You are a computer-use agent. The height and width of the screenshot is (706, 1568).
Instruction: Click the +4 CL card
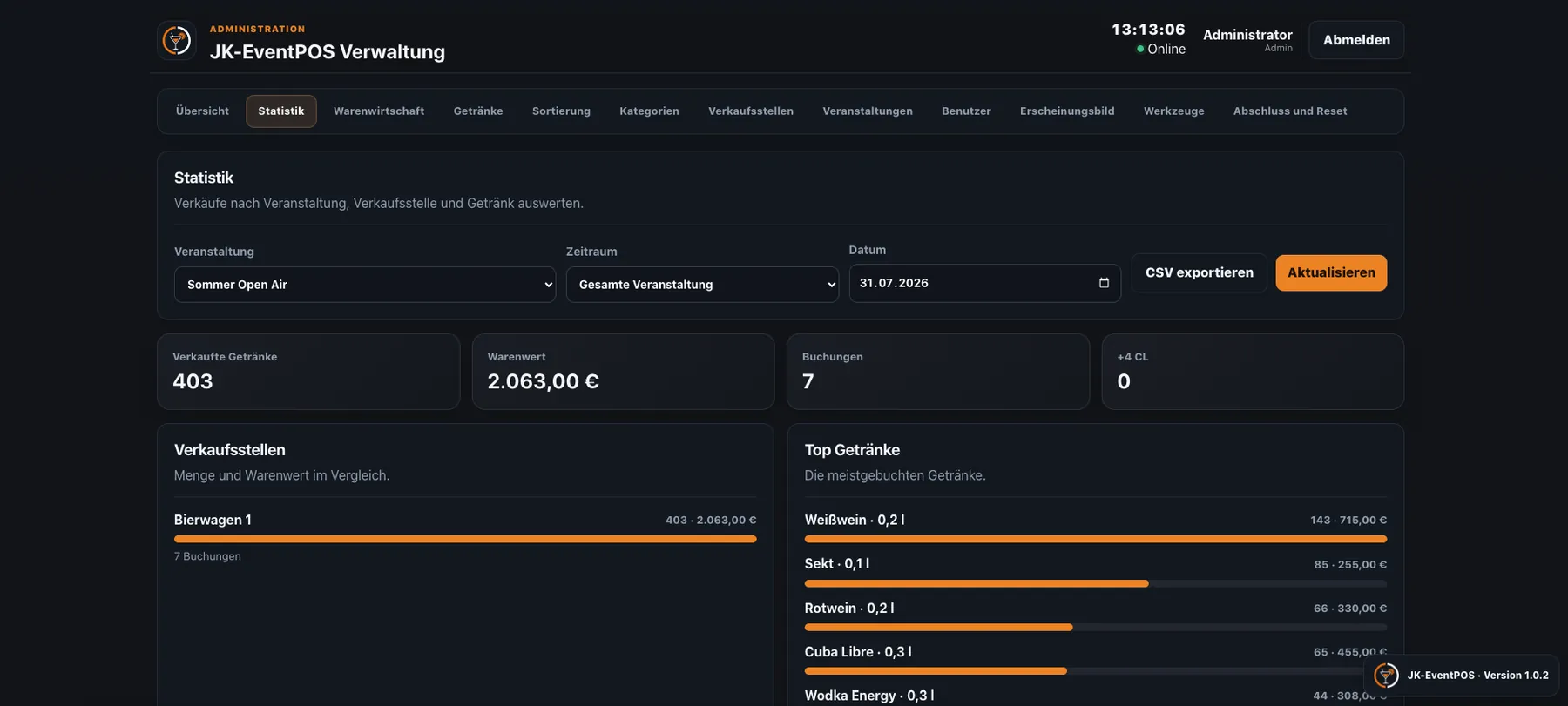(1253, 372)
